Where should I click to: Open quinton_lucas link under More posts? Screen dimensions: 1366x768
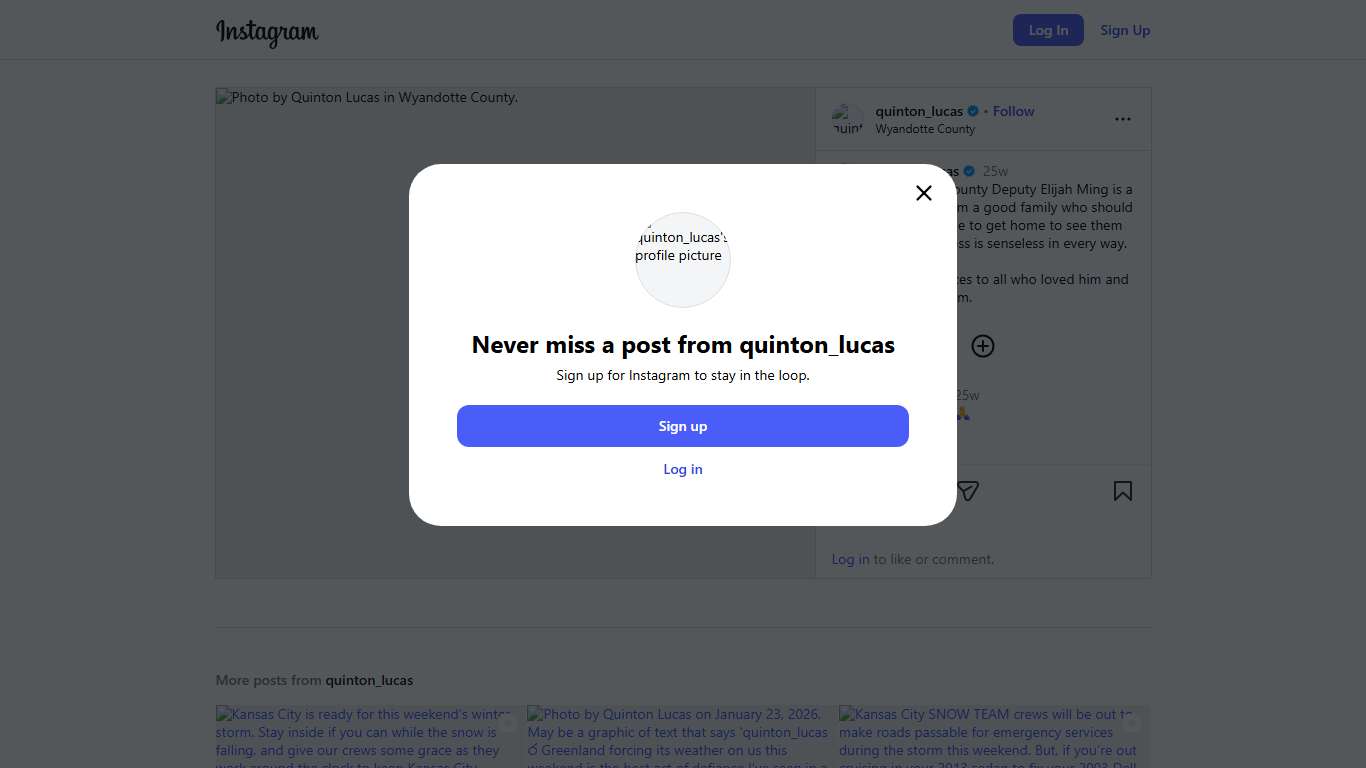pyautogui.click(x=369, y=680)
